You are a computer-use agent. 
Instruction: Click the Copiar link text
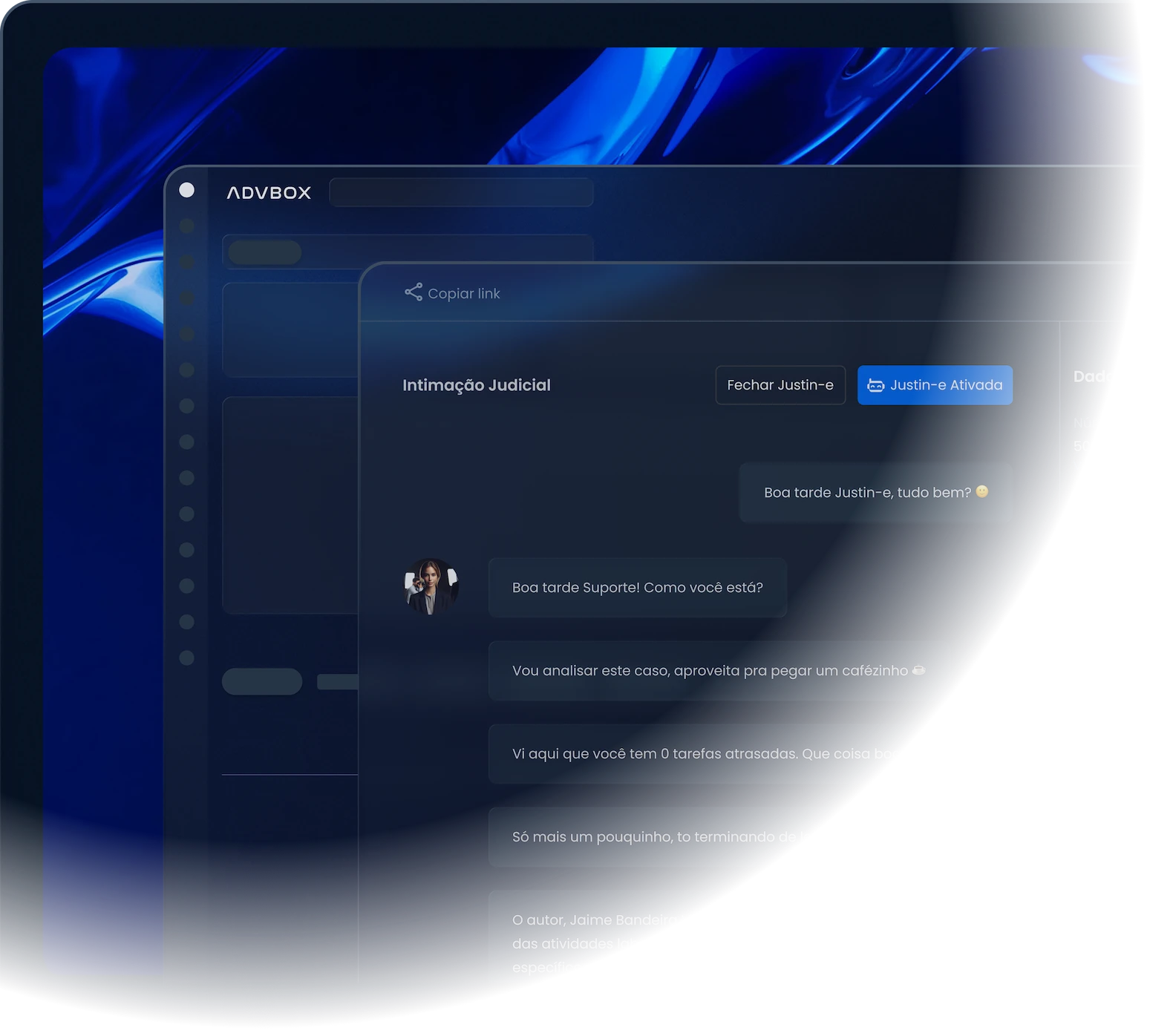coord(464,294)
